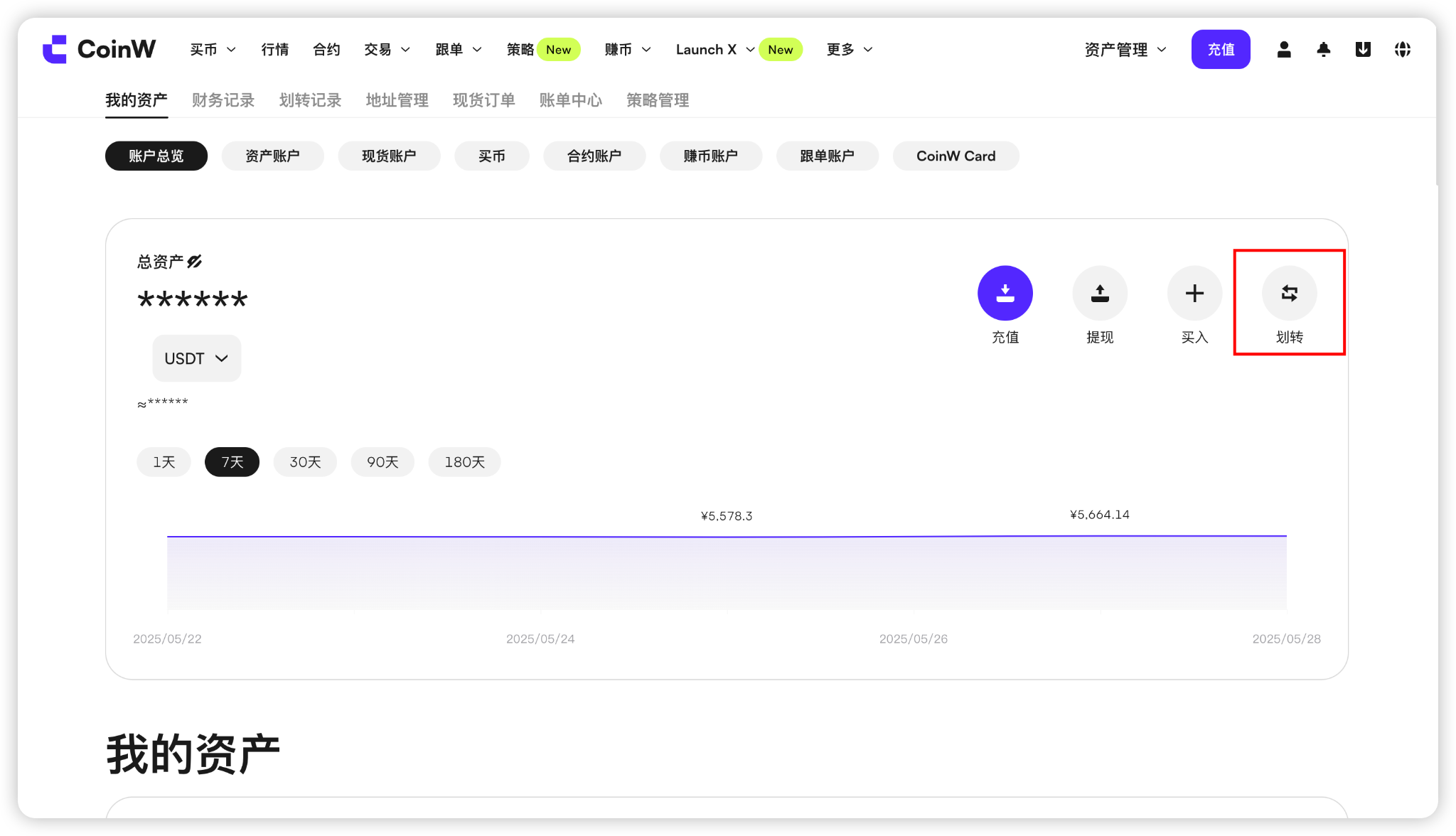Viewport: 1456px width, 836px height.
Task: Expand the 资产管理 menu
Action: [x=1125, y=50]
